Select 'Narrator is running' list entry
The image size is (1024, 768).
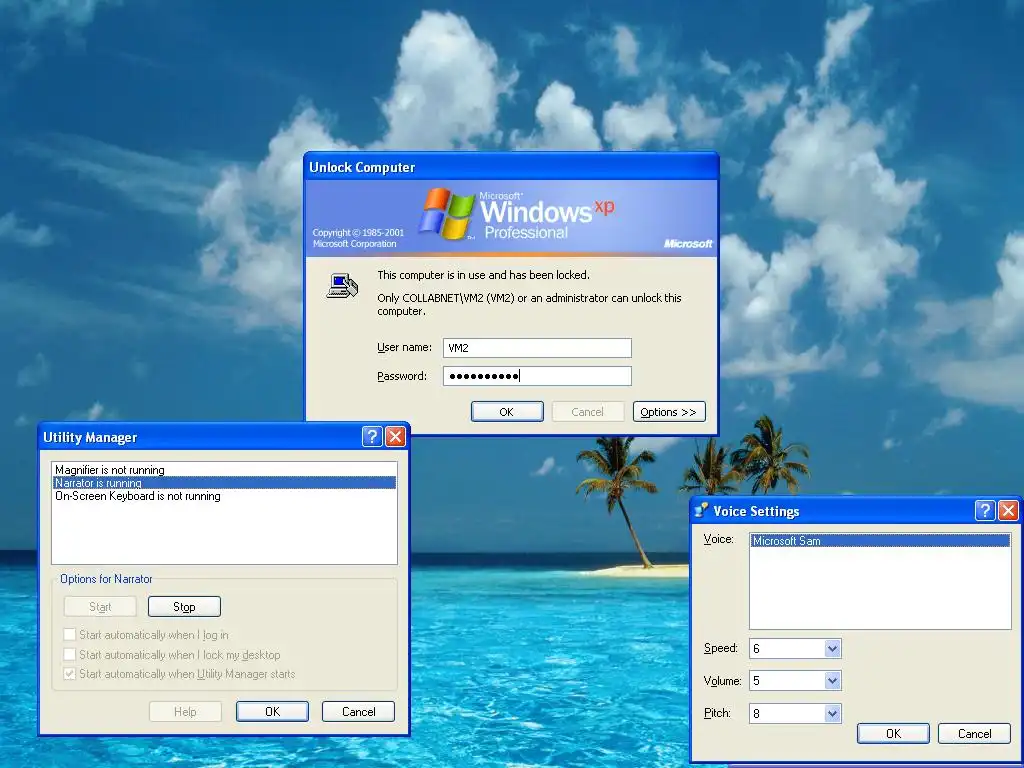pyautogui.click(x=224, y=483)
